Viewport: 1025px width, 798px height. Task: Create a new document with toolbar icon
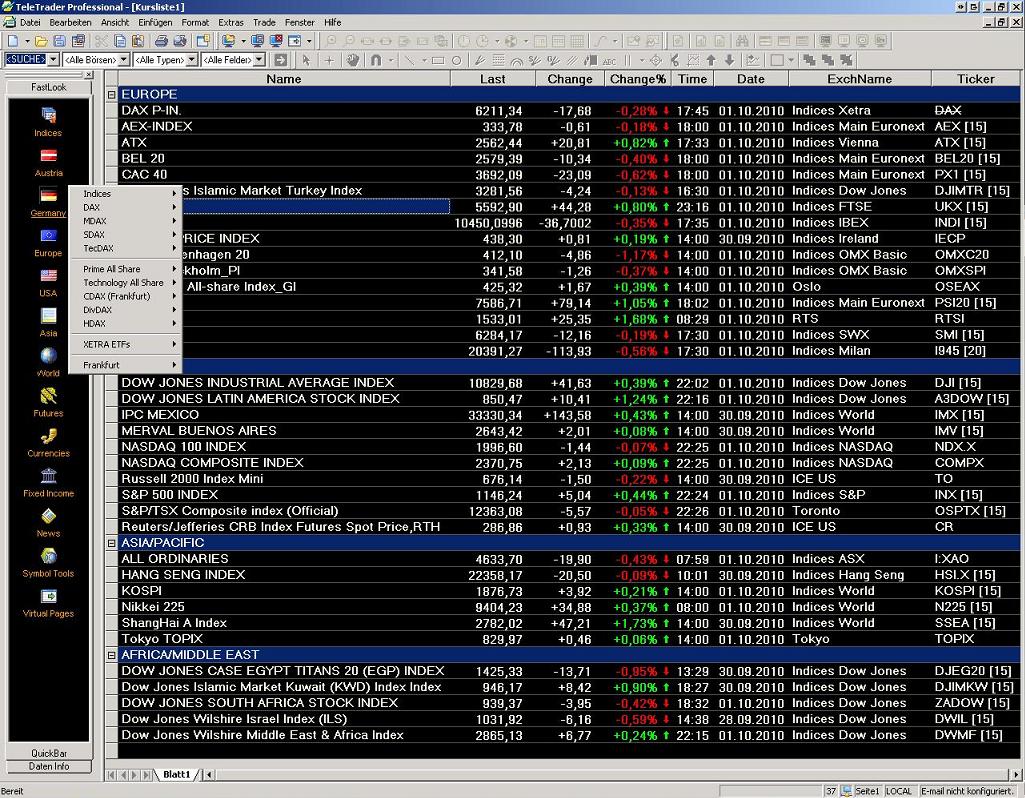click(x=12, y=41)
